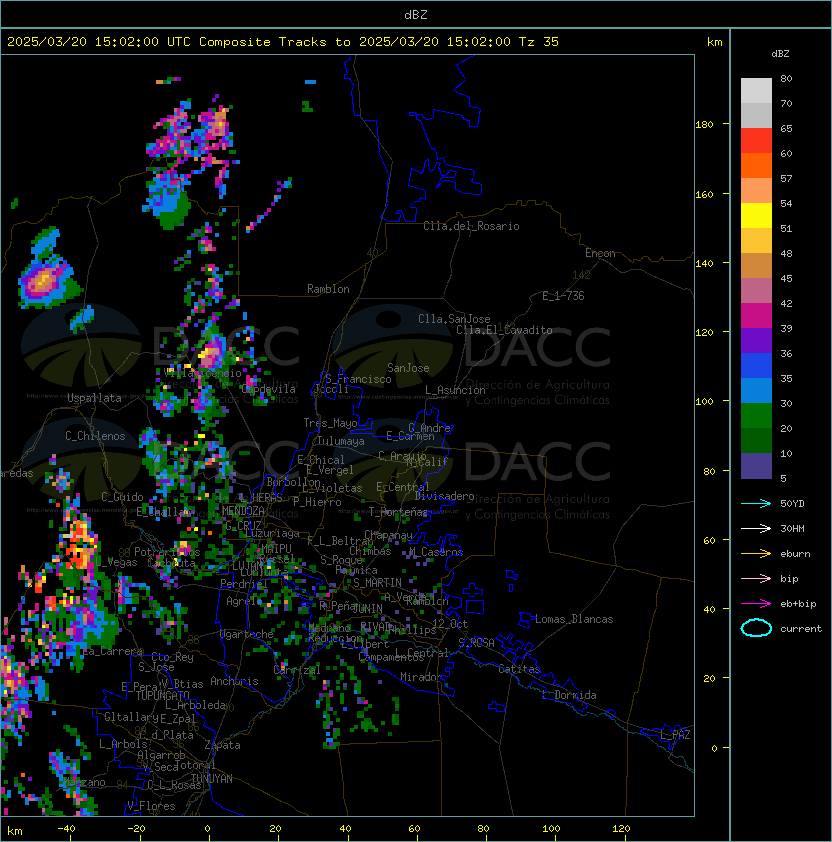The image size is (832, 842).
Task: Click the 'eb+bip' legend text
Action: tap(798, 604)
